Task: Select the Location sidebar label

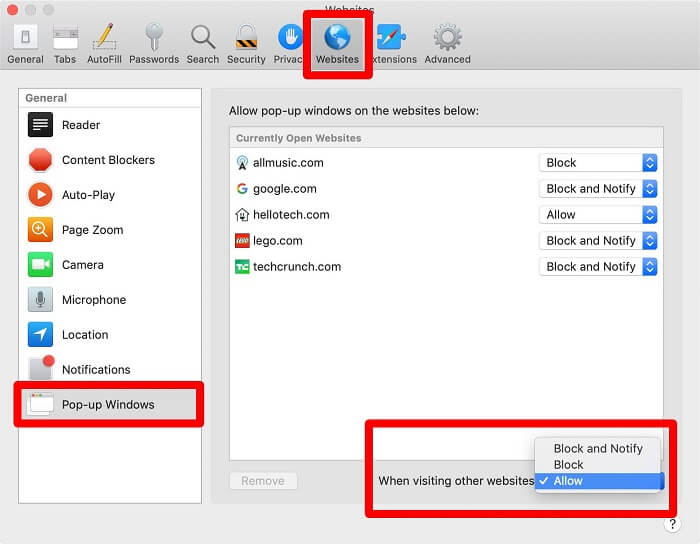Action: pyautogui.click(x=85, y=335)
